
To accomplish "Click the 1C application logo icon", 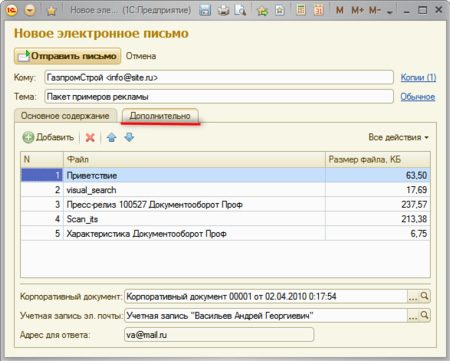I will (11, 10).
